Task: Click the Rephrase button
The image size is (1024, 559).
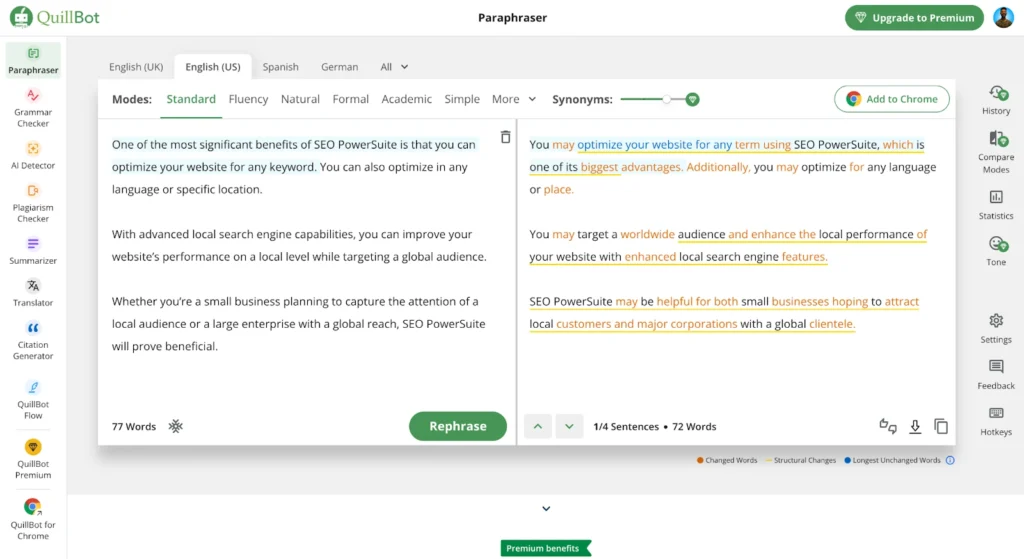Action: [457, 426]
